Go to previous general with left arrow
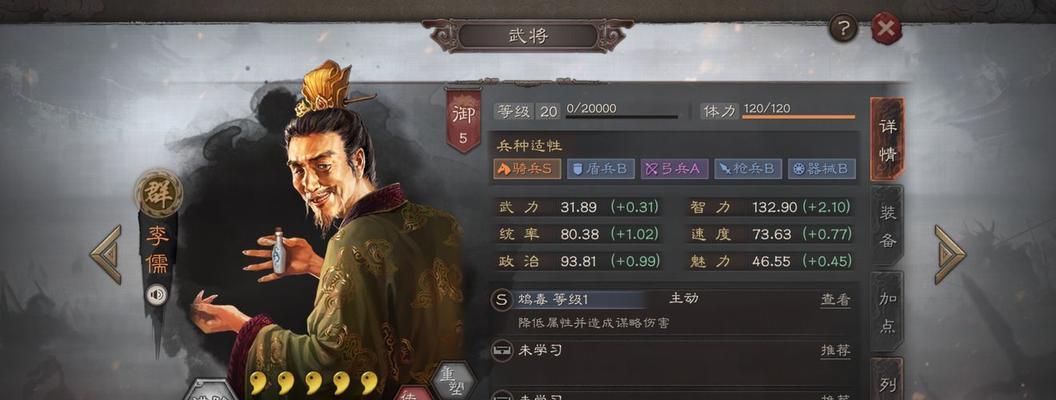 [106, 254]
